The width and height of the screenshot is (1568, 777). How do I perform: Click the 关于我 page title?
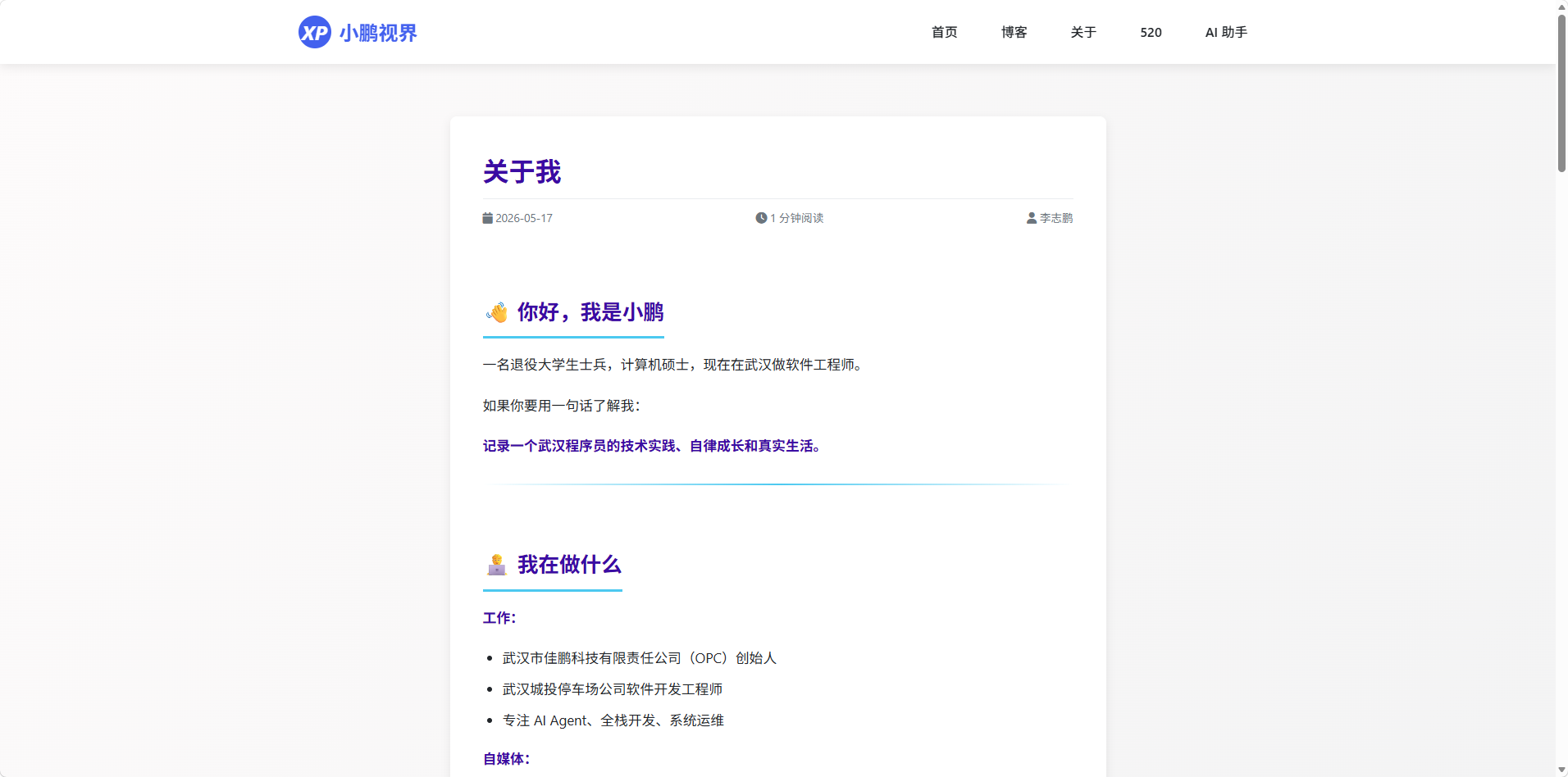click(522, 172)
